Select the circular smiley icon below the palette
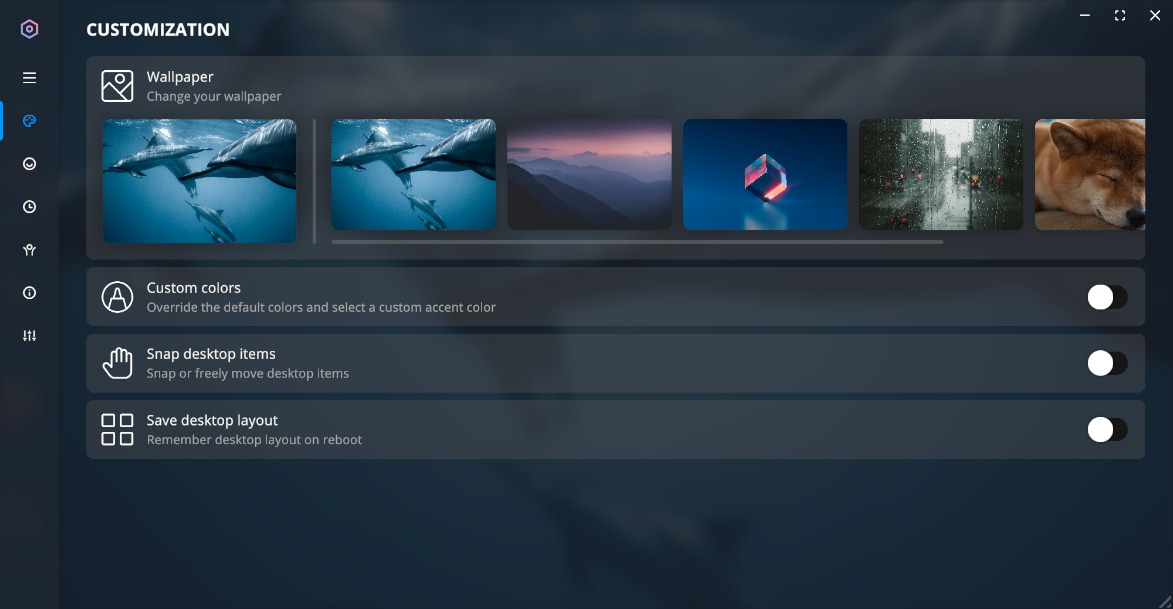This screenshot has width=1173, height=609. [x=29, y=164]
